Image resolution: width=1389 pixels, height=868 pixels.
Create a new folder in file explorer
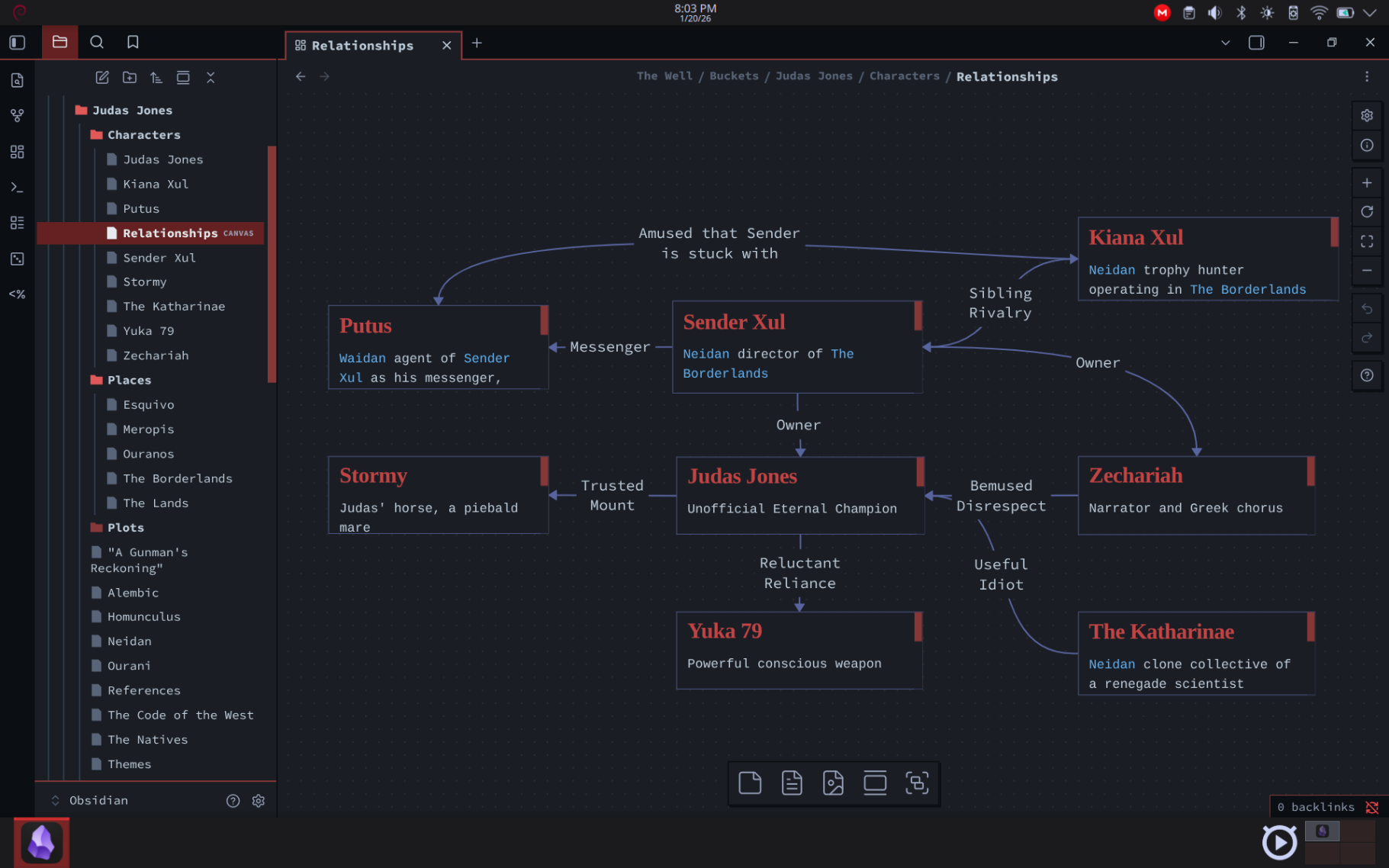tap(130, 77)
